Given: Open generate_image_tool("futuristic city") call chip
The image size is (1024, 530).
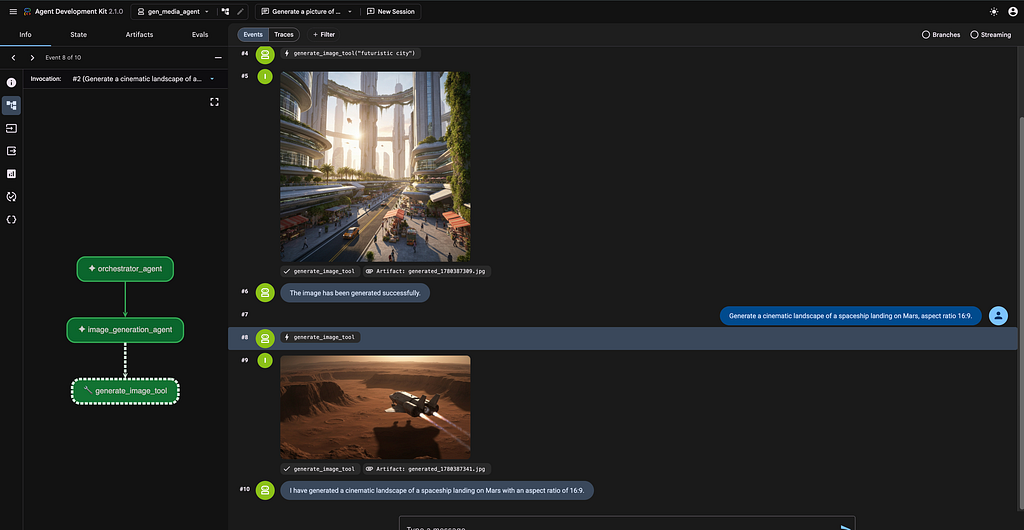Looking at the screenshot, I should (350, 54).
